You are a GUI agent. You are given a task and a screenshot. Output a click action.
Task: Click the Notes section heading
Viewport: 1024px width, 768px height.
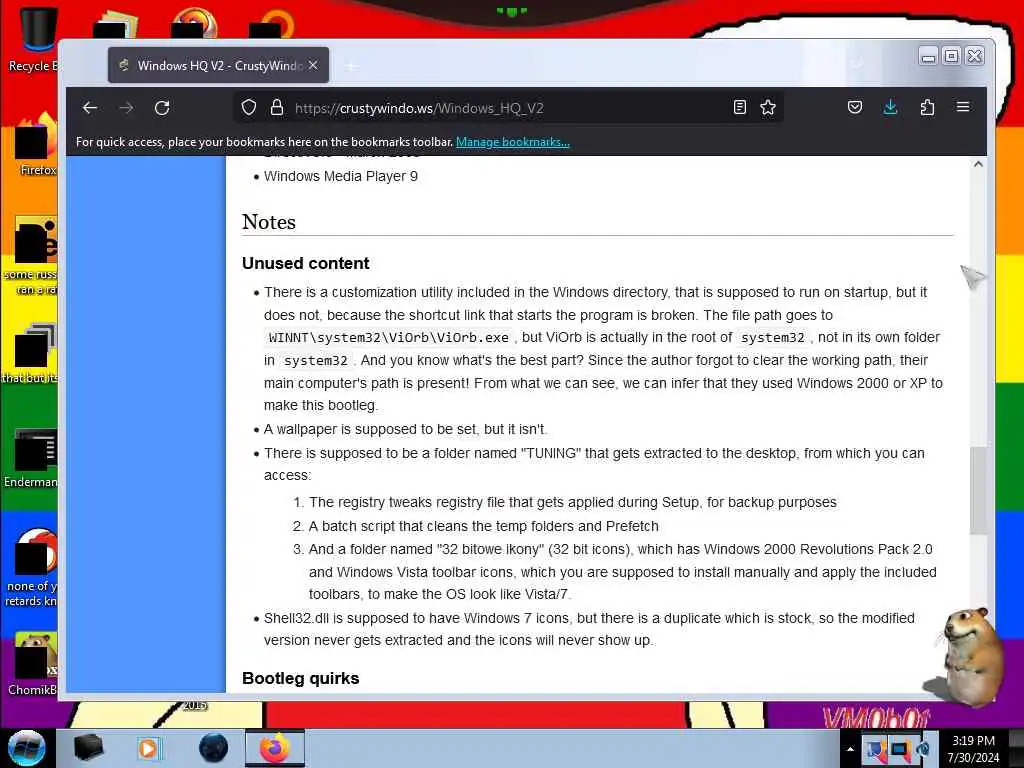[269, 222]
